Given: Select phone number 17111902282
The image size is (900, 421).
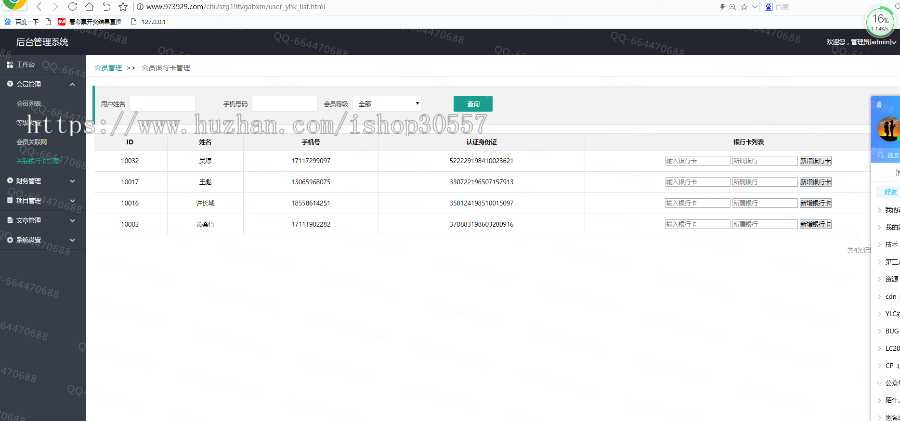Looking at the screenshot, I should [311, 224].
